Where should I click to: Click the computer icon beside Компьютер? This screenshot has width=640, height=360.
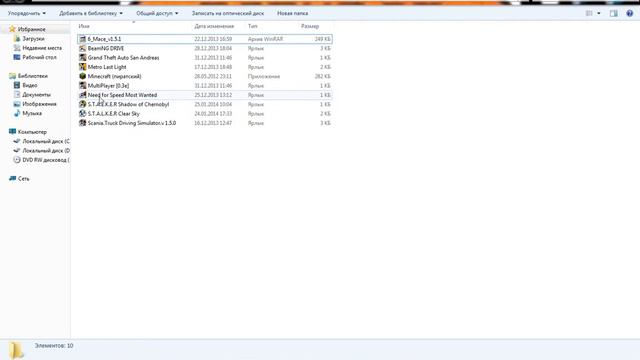point(12,132)
